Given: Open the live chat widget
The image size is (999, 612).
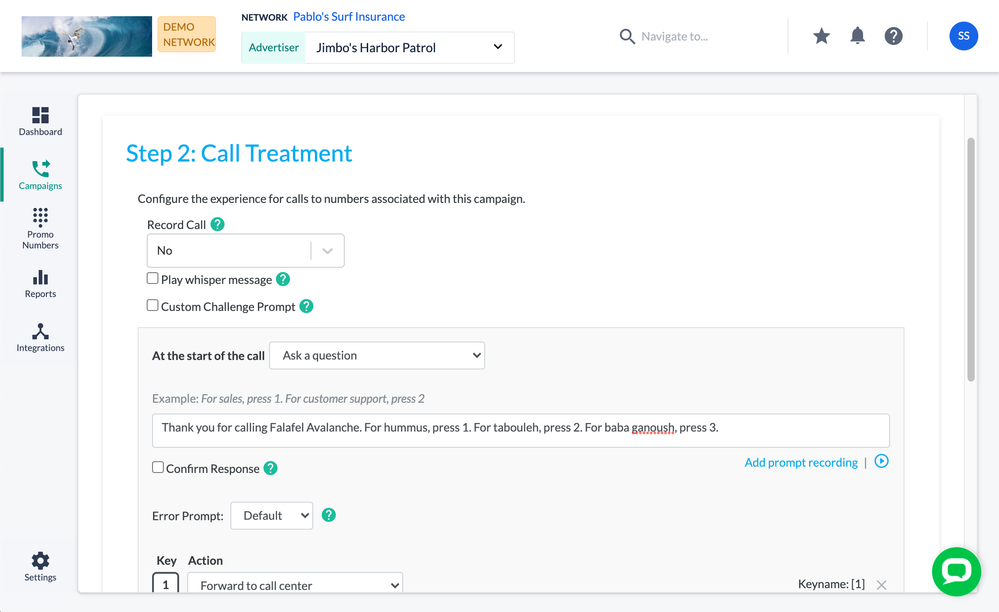Looking at the screenshot, I should (x=956, y=572).
